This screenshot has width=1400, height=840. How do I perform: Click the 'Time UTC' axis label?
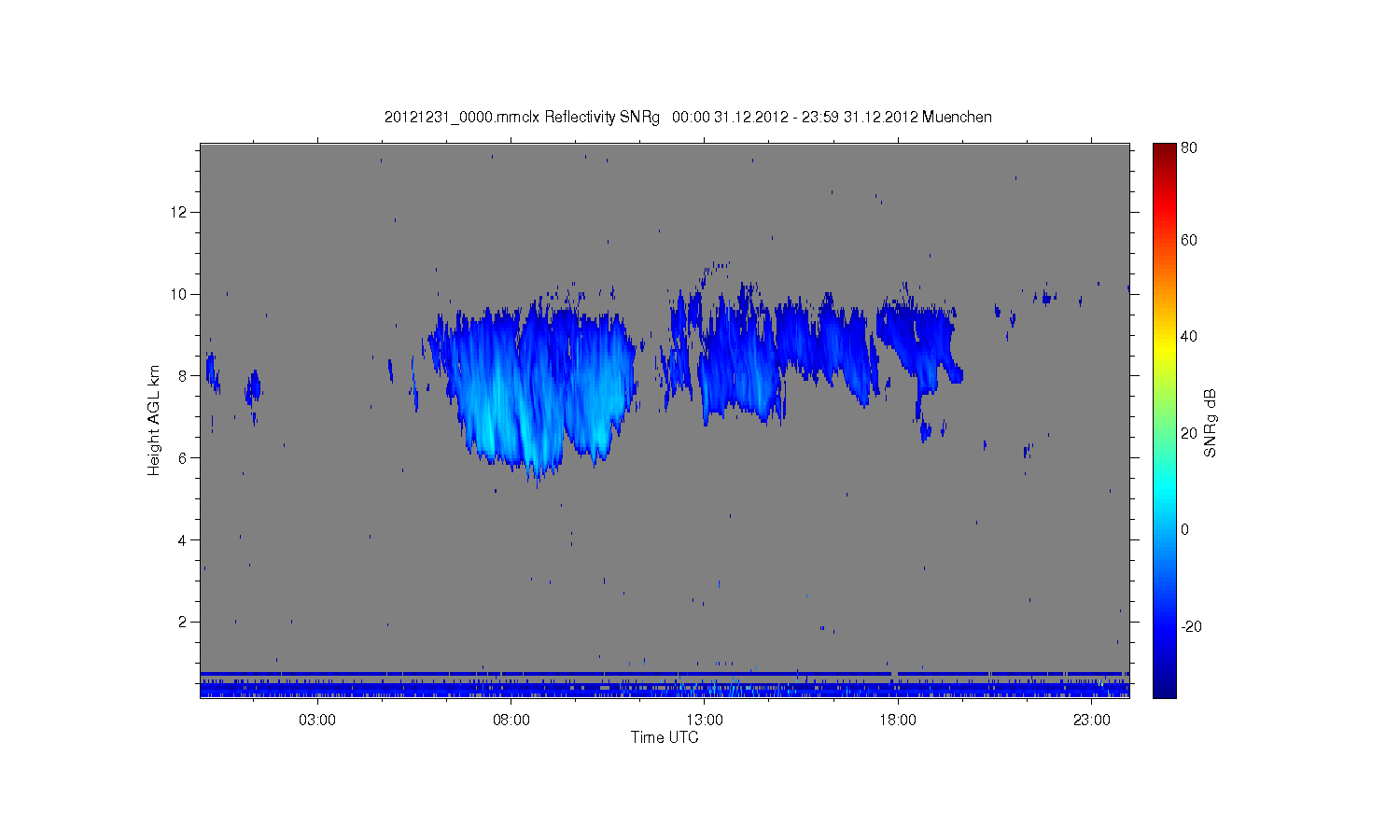pyautogui.click(x=665, y=737)
